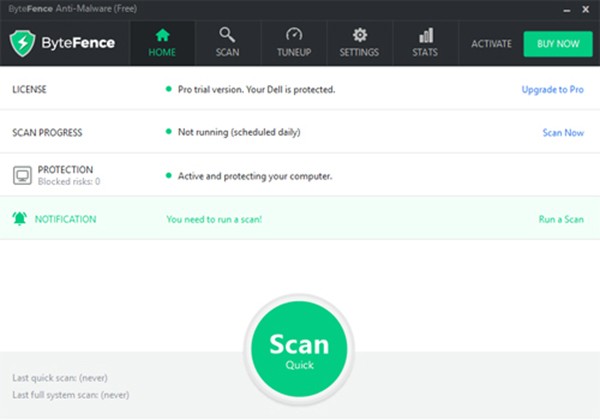Open the Settings gear icon
Image resolution: width=600 pixels, height=420 pixels.
click(x=360, y=35)
